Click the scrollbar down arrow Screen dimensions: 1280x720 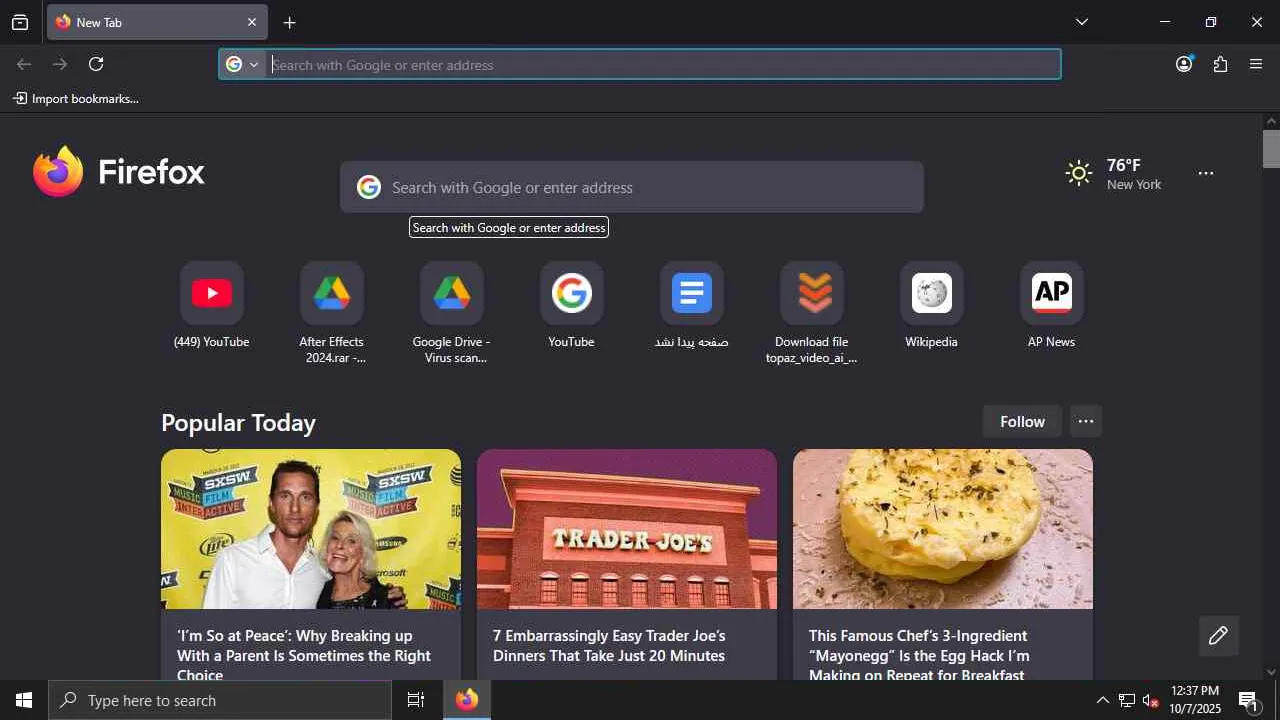click(1271, 672)
